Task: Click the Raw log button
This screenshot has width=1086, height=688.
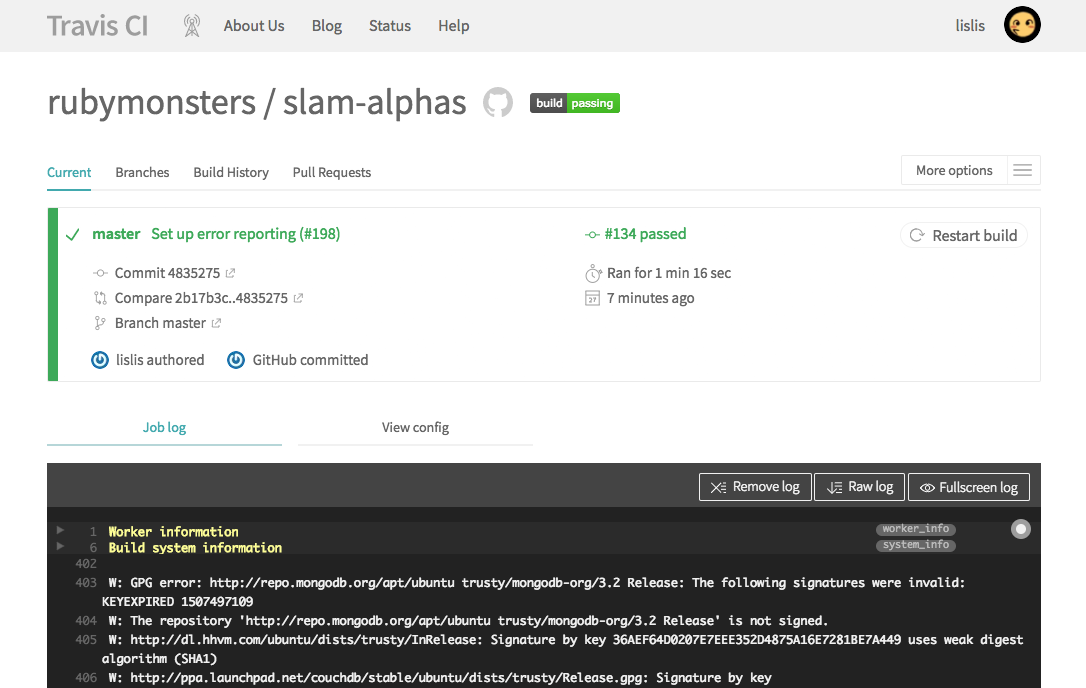Action: click(x=860, y=487)
